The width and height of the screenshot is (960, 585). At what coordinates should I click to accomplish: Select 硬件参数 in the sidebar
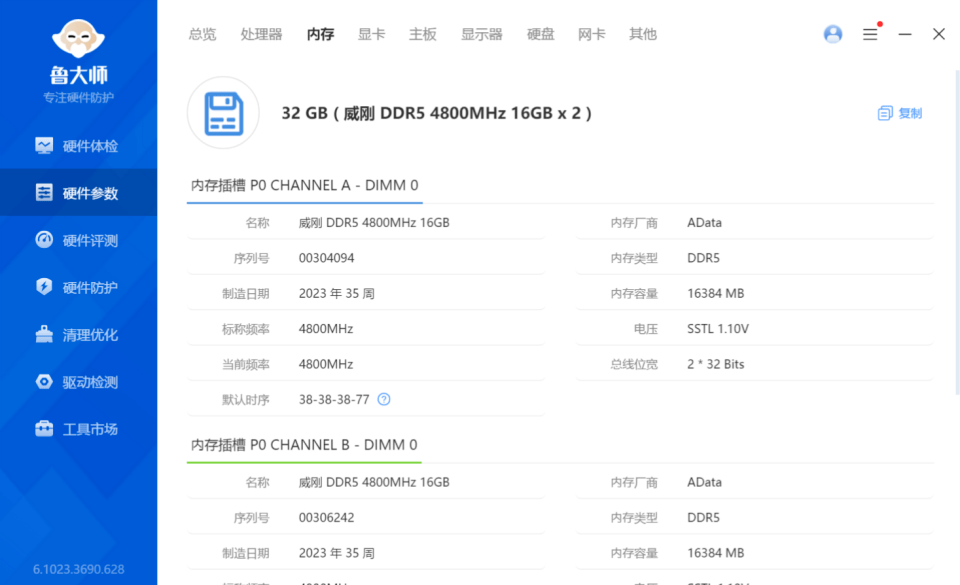click(x=78, y=192)
